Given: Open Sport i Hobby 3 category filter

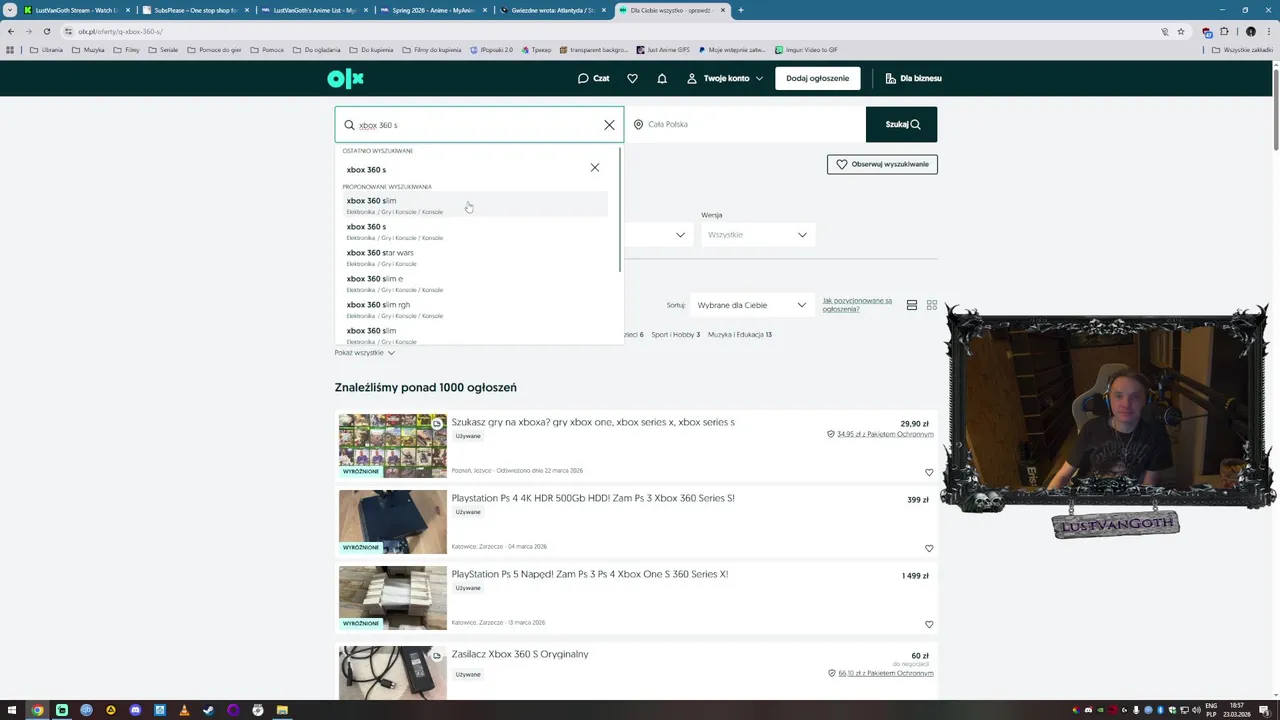Looking at the screenshot, I should tap(676, 334).
